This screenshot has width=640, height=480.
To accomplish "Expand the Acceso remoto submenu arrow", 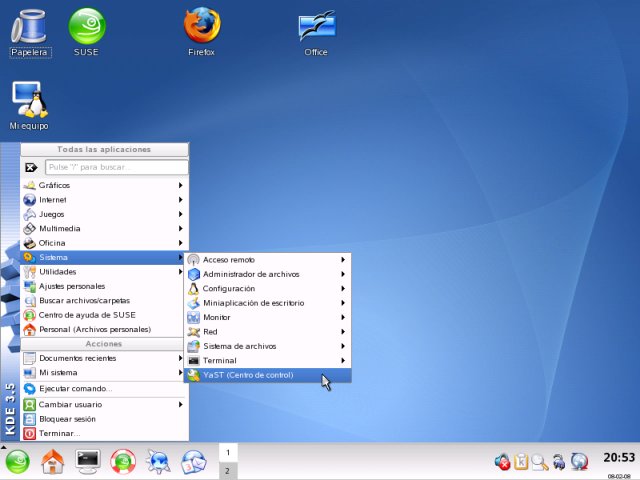I will (343, 260).
